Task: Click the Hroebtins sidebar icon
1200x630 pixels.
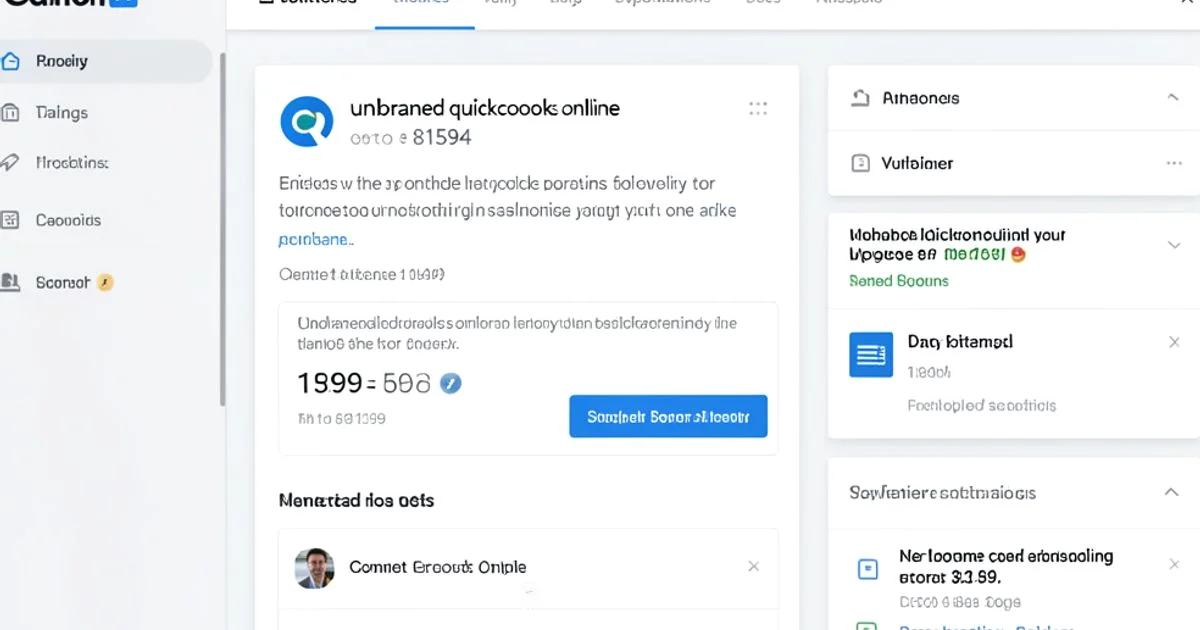Action: [x=11, y=162]
